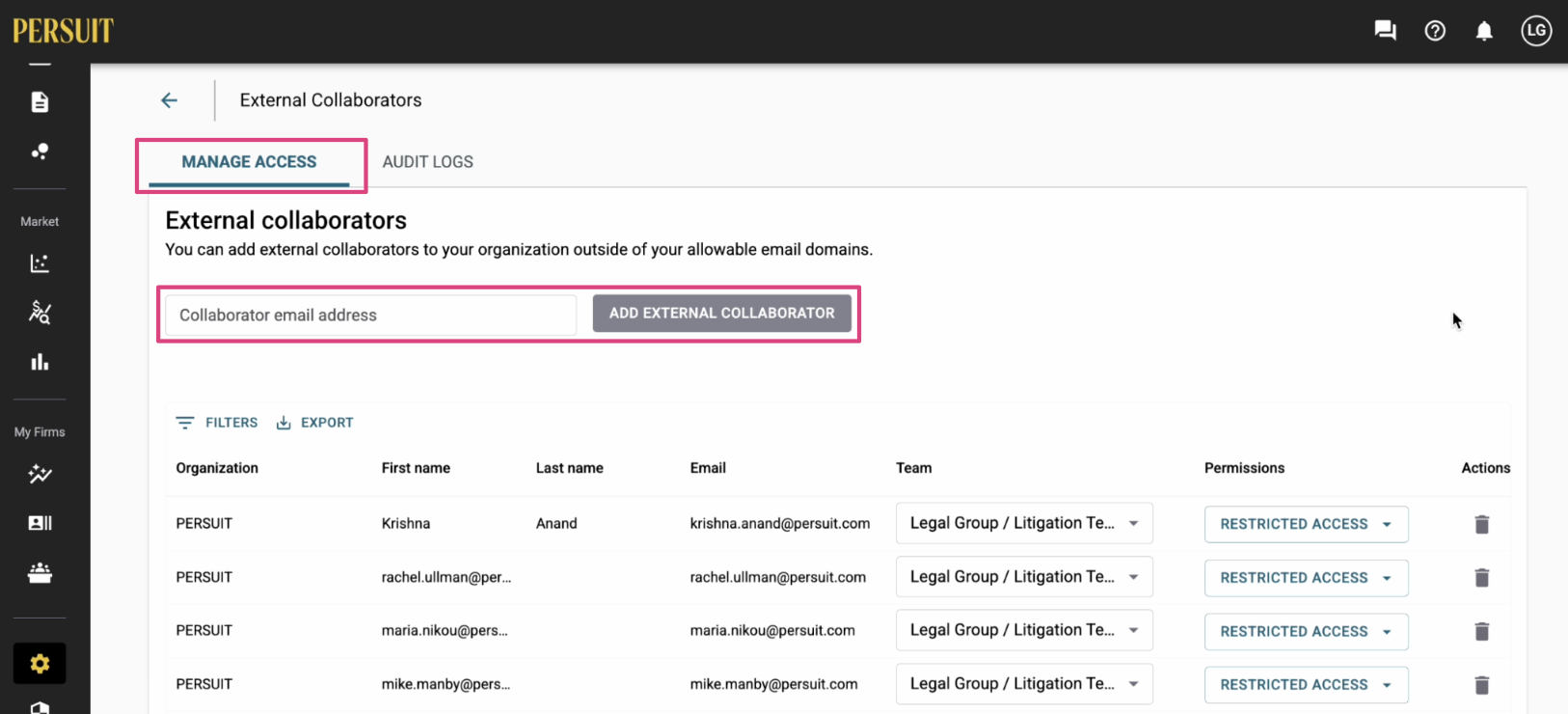This screenshot has height=714, width=1568.
Task: Open table FILTERS
Action: tap(217, 423)
